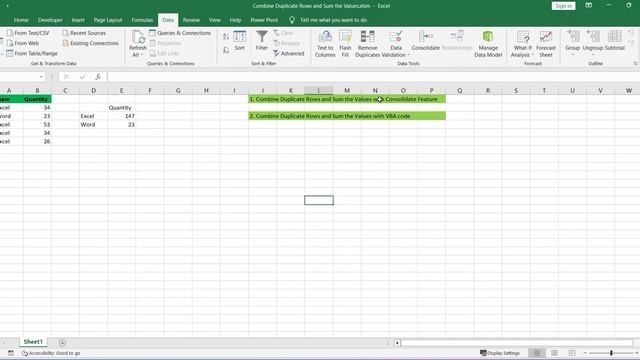
Task: Click the Sign in button
Action: tap(563, 6)
